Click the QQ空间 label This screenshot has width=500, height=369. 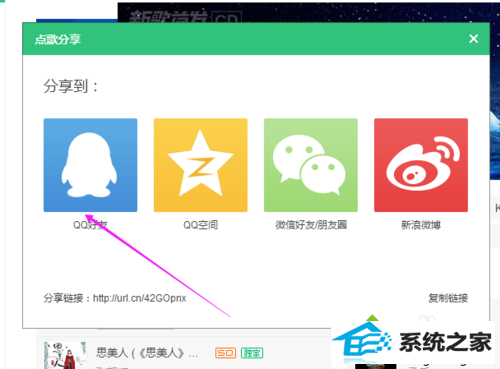201,225
